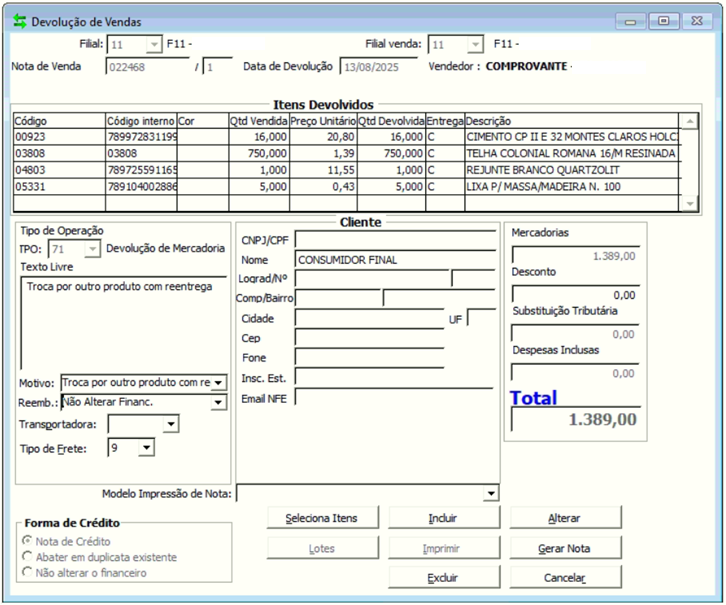Open the Motivo dropdown list
Screen dimensions: 726x605
click(x=218, y=383)
